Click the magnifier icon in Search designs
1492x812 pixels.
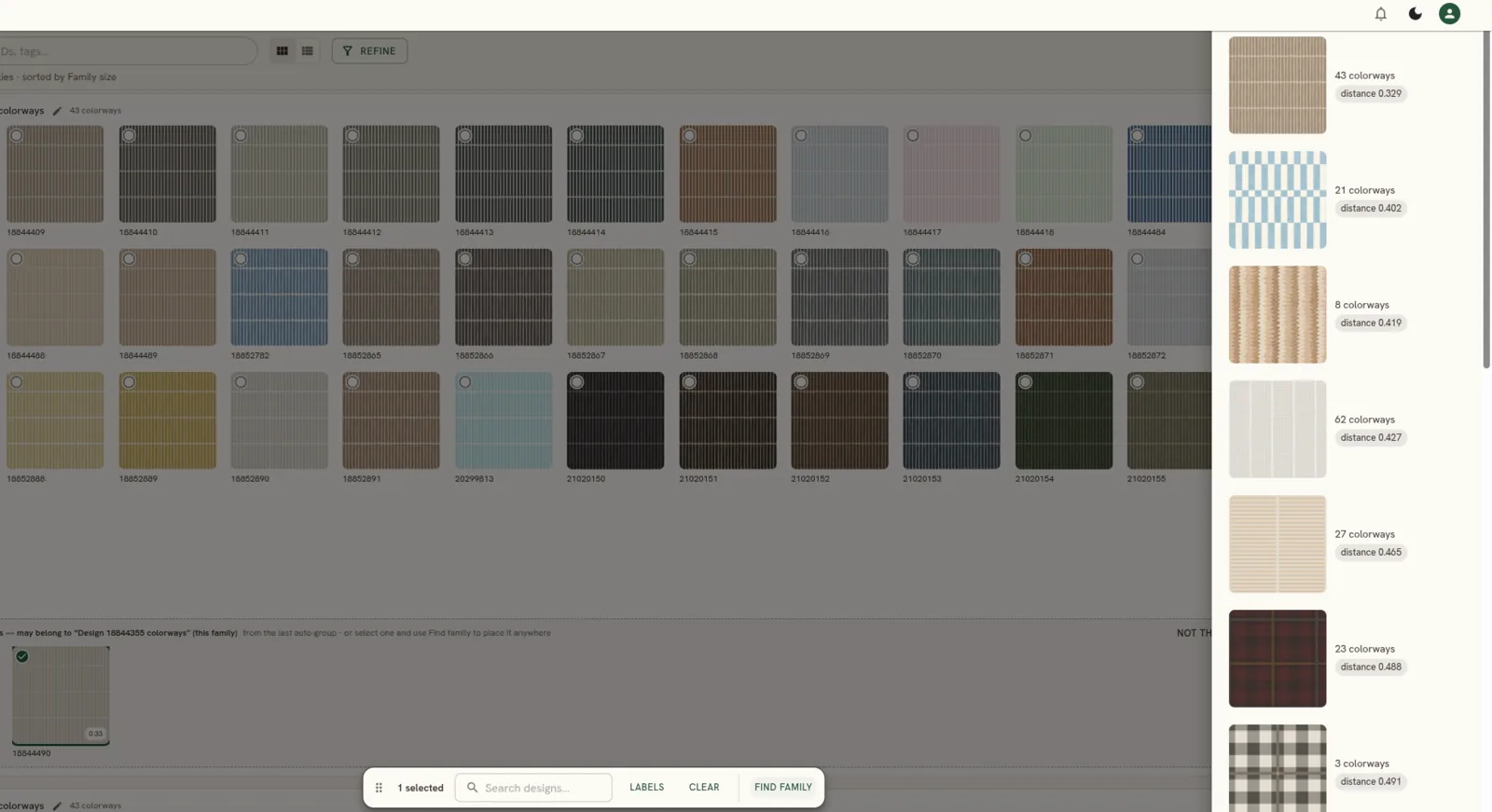(472, 788)
